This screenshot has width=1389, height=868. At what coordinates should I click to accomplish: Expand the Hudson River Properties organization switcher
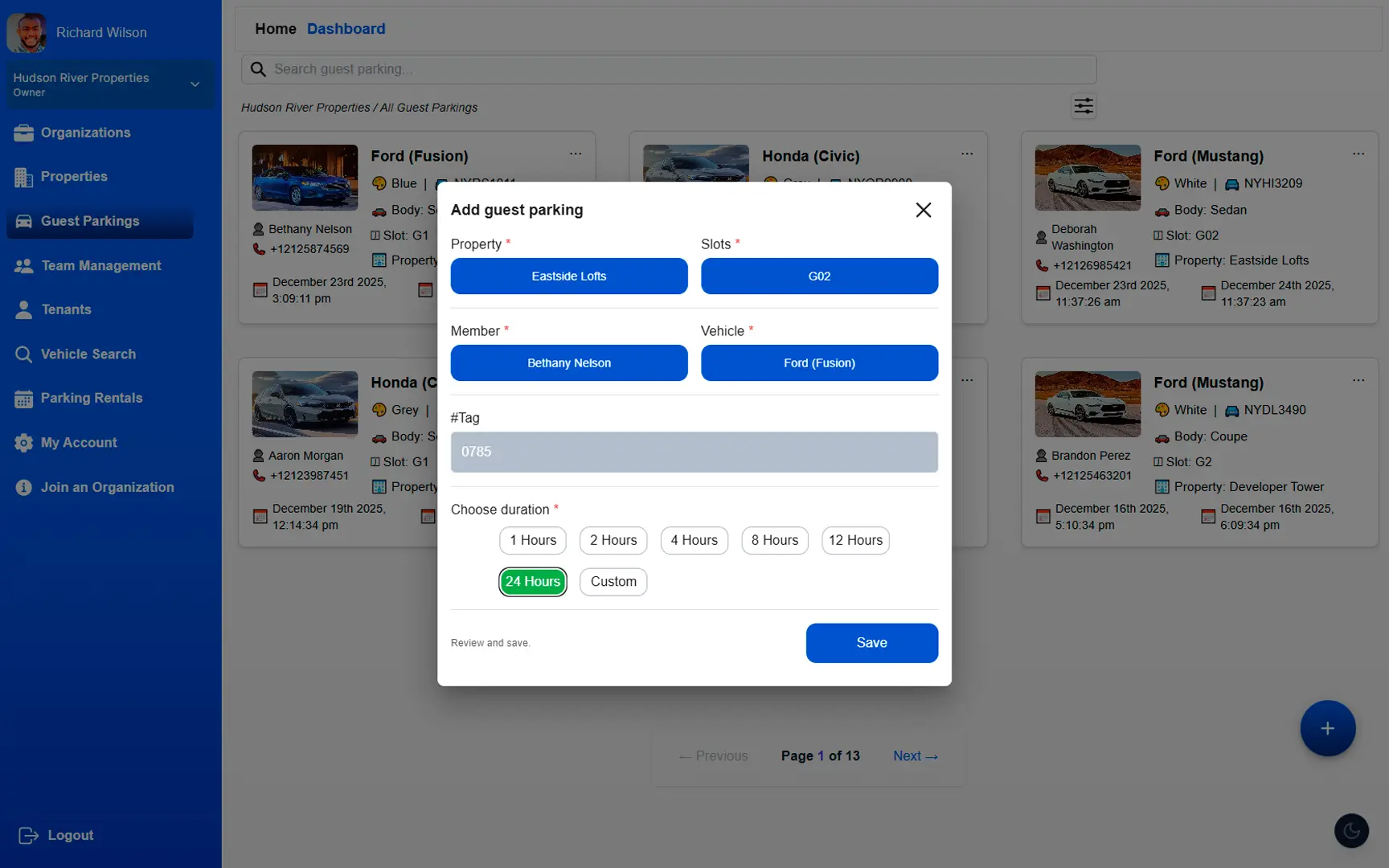[x=110, y=84]
